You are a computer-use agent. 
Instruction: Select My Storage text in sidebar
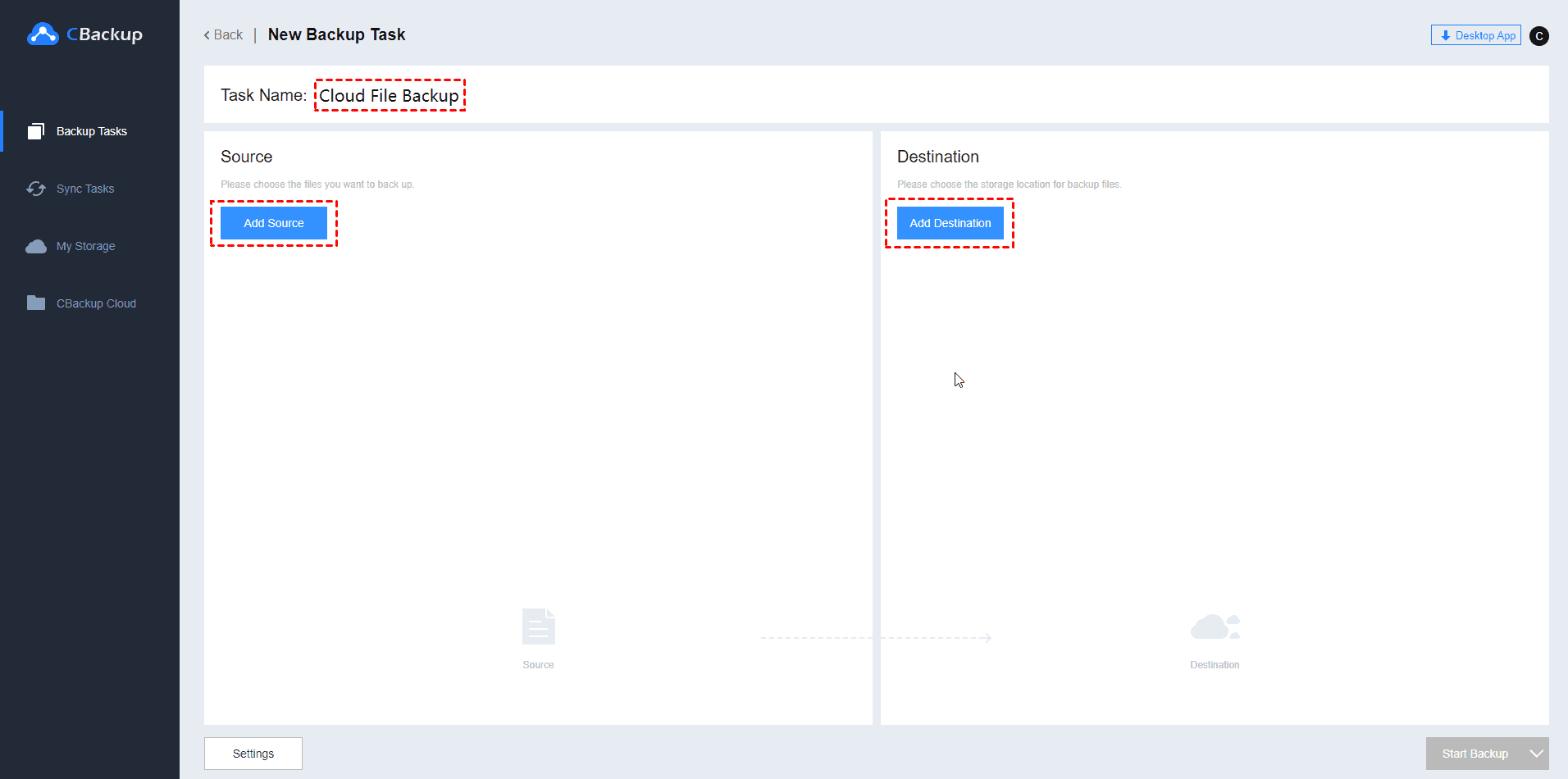(x=85, y=246)
